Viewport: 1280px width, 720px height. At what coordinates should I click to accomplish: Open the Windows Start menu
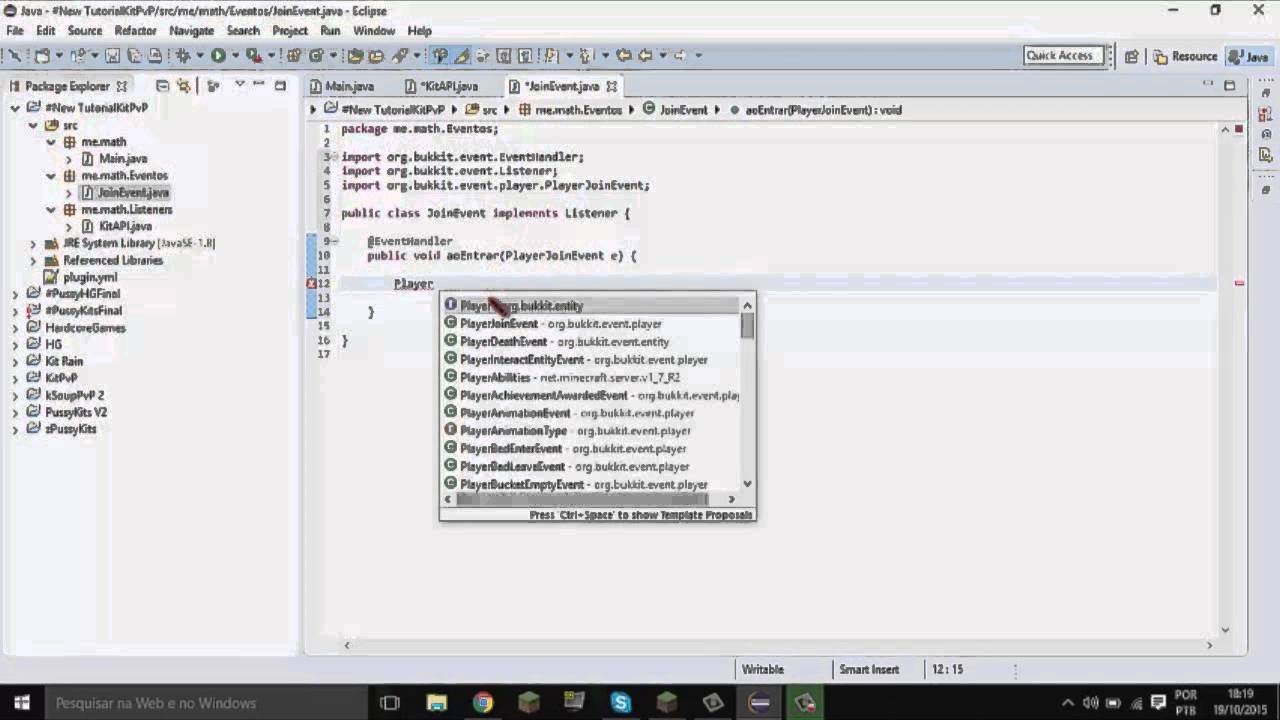point(22,703)
